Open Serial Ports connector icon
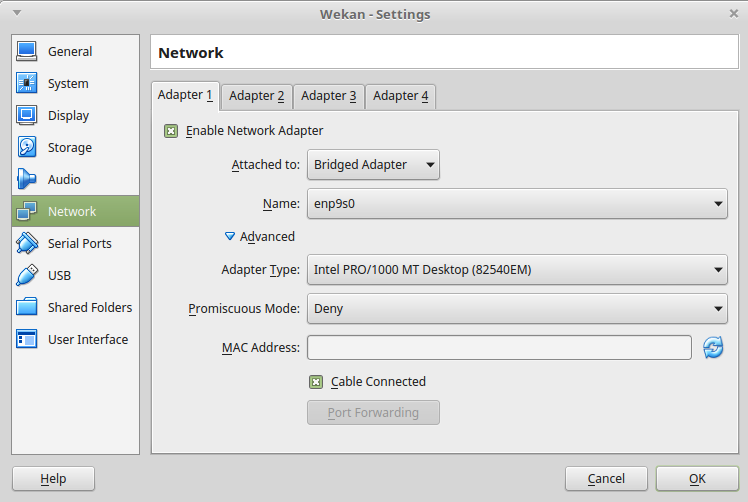This screenshot has width=748, height=502. (27, 244)
